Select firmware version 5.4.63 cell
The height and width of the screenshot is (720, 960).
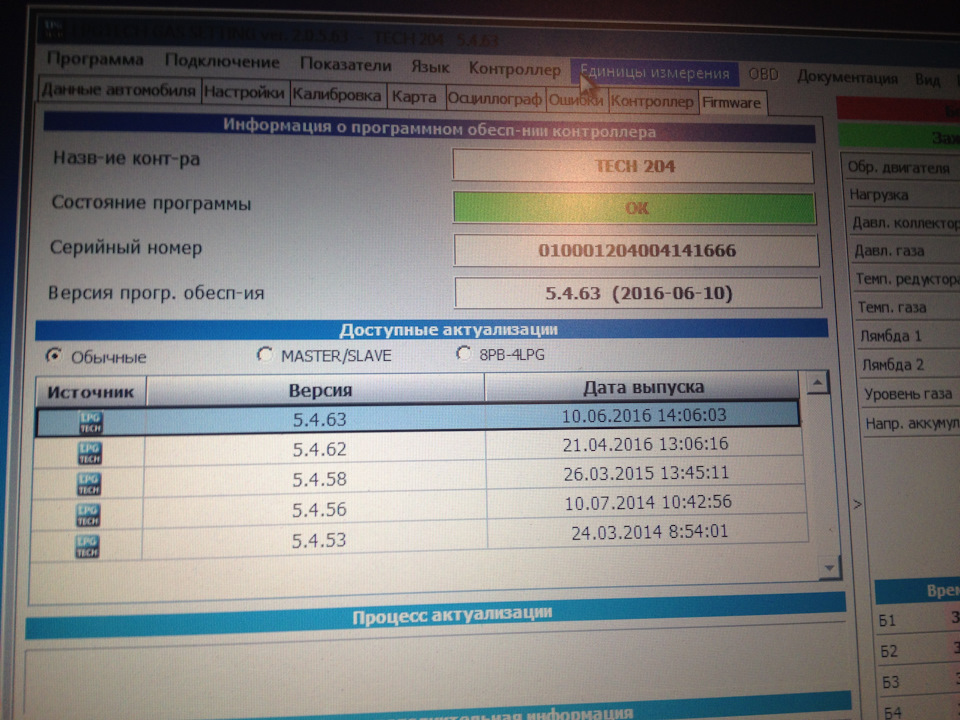click(x=317, y=419)
